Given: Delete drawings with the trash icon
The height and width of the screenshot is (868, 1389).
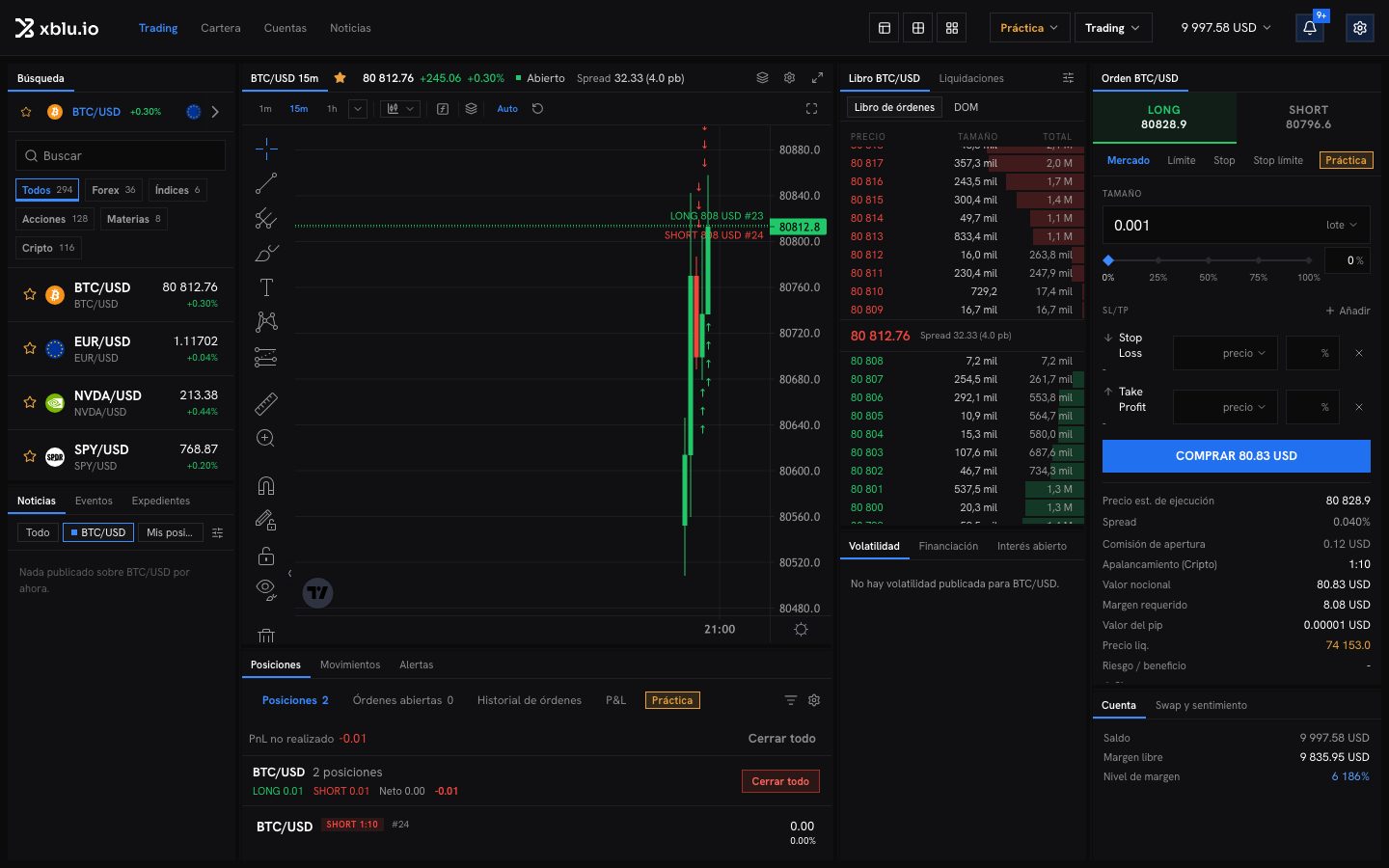Looking at the screenshot, I should click(x=266, y=636).
